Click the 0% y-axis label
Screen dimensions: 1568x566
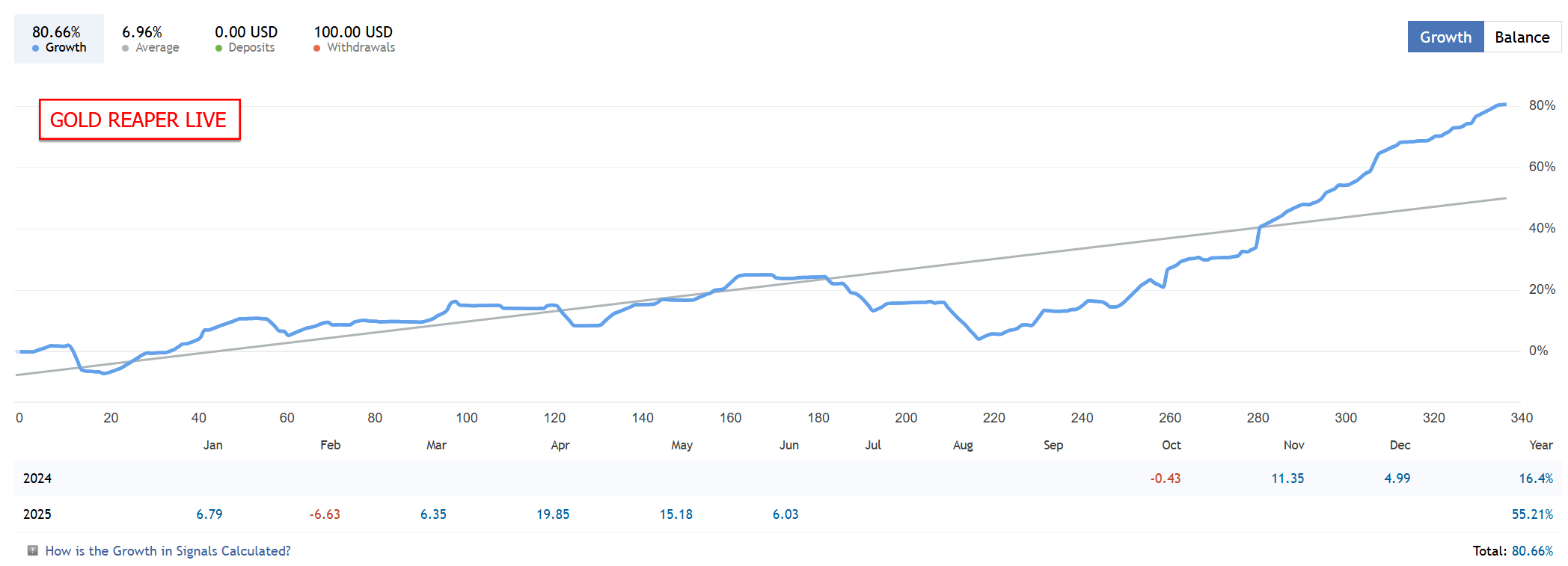pos(1538,351)
